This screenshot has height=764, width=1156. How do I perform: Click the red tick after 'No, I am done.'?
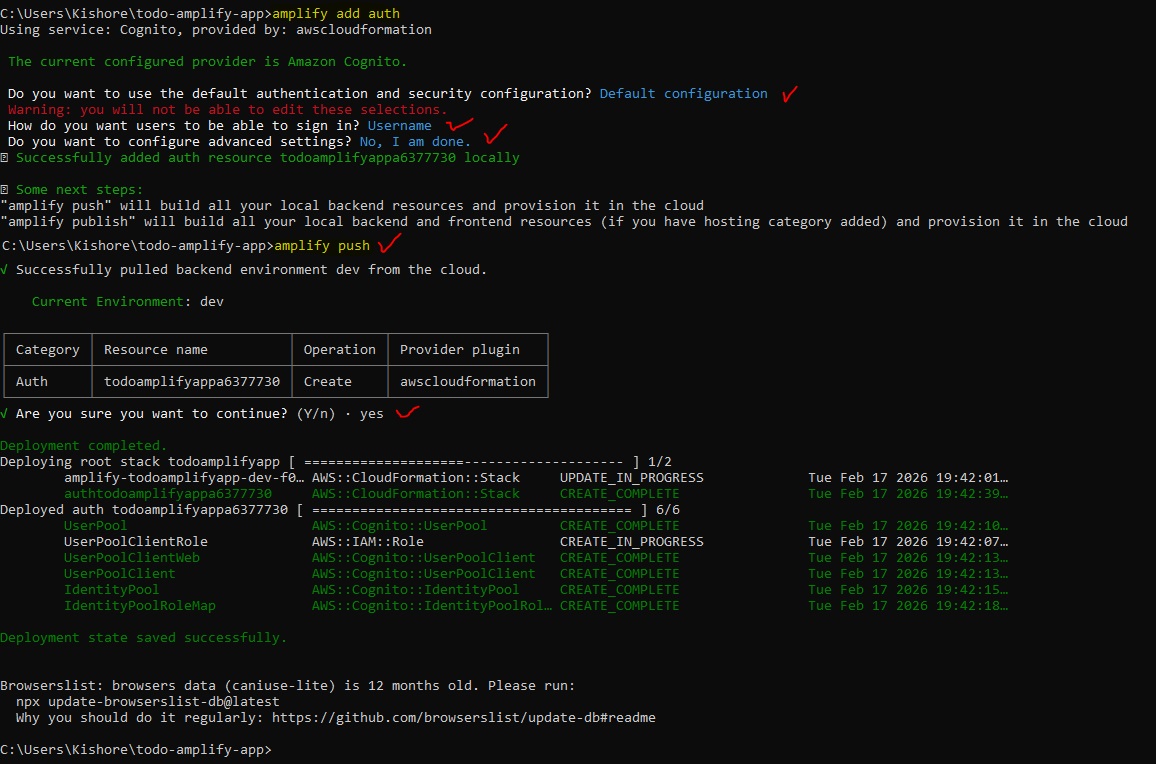[495, 135]
